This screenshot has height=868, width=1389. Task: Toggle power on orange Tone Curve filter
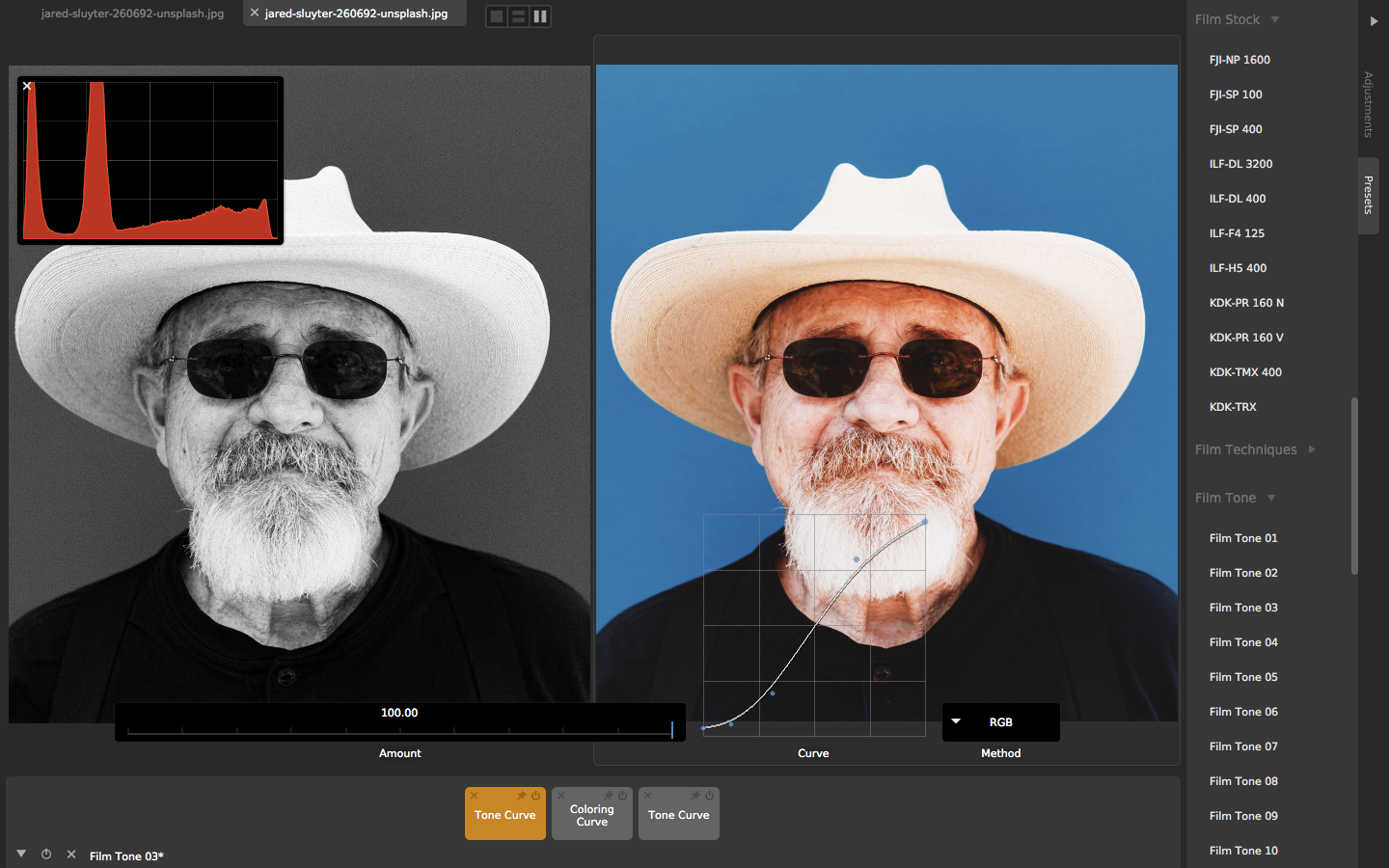coord(536,796)
